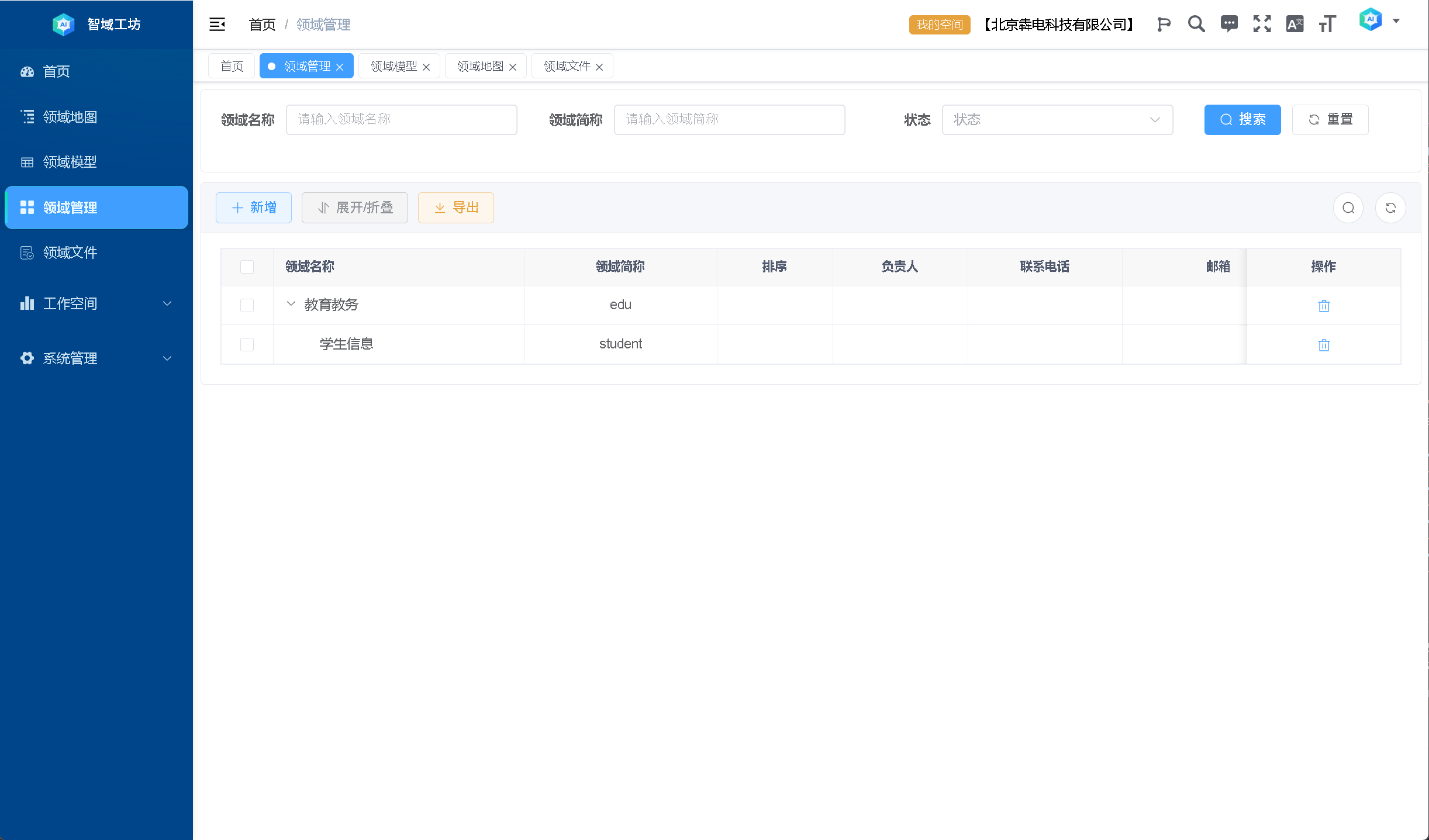Switch to the 领域模型 tab
1429x840 pixels.
394,66
